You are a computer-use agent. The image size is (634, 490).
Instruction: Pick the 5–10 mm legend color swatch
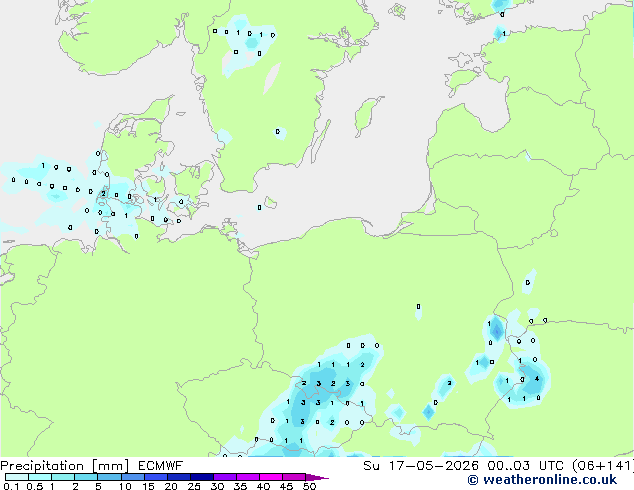point(109,477)
